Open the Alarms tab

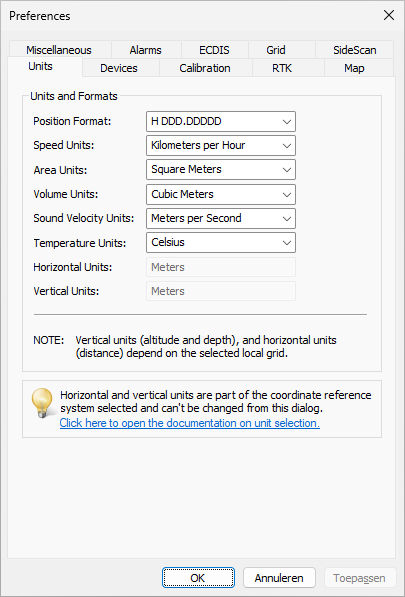pos(146,50)
